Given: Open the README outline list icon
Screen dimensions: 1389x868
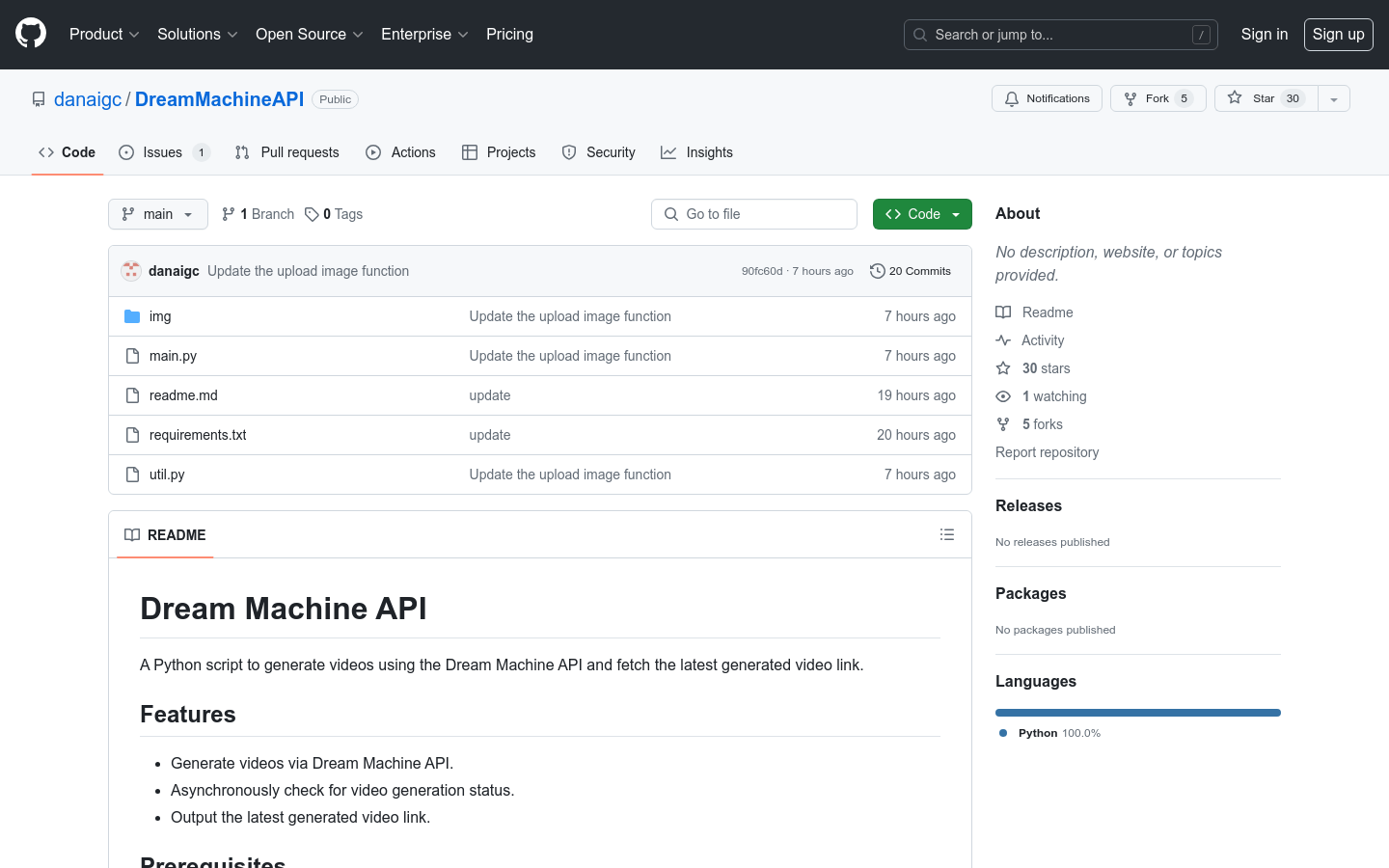Looking at the screenshot, I should (947, 534).
